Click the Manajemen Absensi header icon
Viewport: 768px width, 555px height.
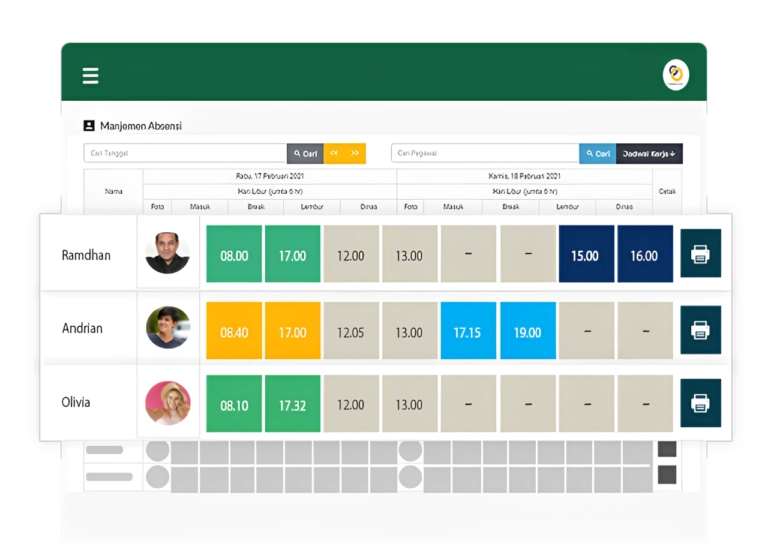click(x=89, y=126)
